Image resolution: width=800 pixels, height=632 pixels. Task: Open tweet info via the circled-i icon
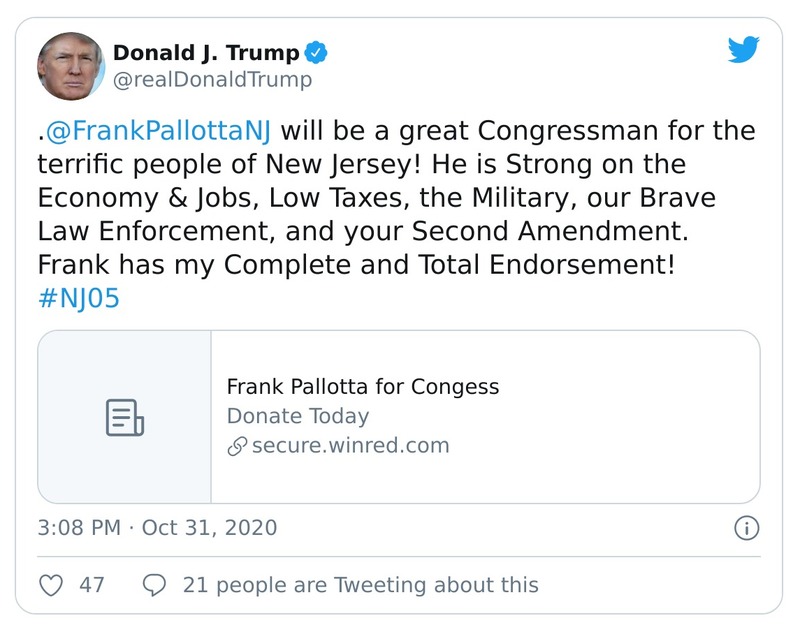click(746, 528)
